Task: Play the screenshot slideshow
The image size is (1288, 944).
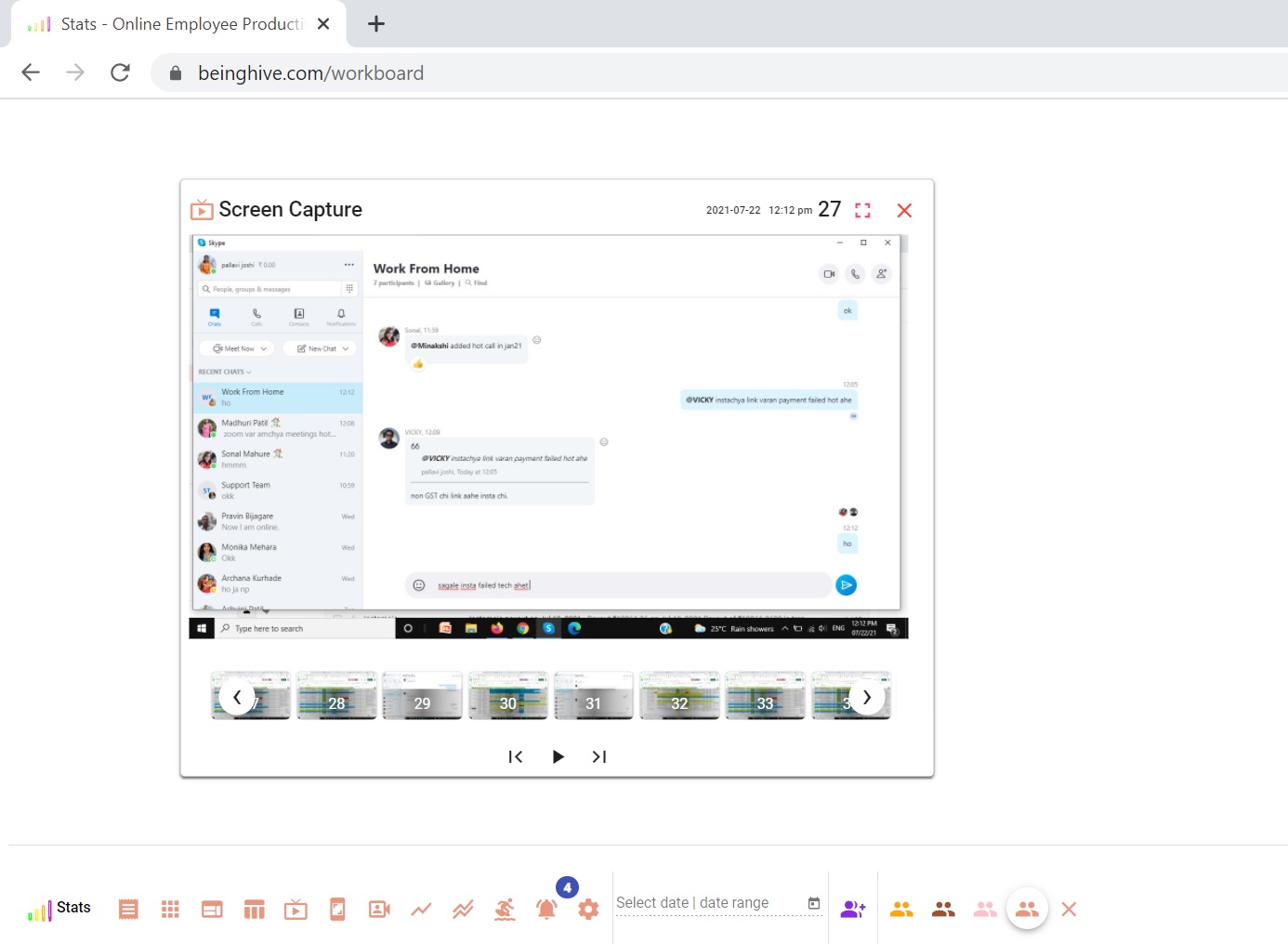Action: point(558,756)
